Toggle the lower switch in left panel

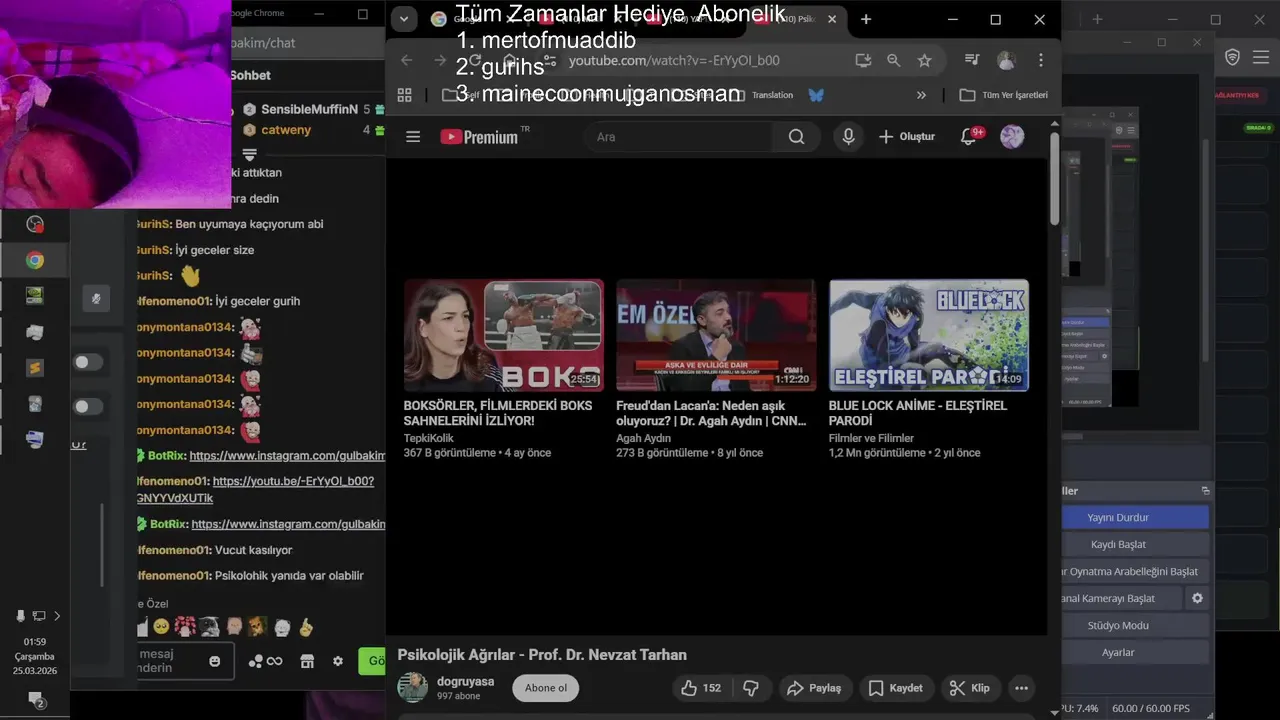coord(88,406)
